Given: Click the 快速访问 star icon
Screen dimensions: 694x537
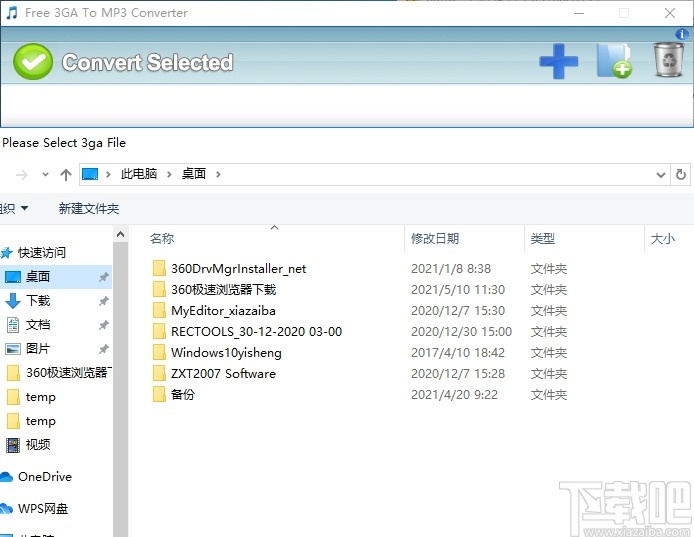Looking at the screenshot, I should click(x=7, y=253).
